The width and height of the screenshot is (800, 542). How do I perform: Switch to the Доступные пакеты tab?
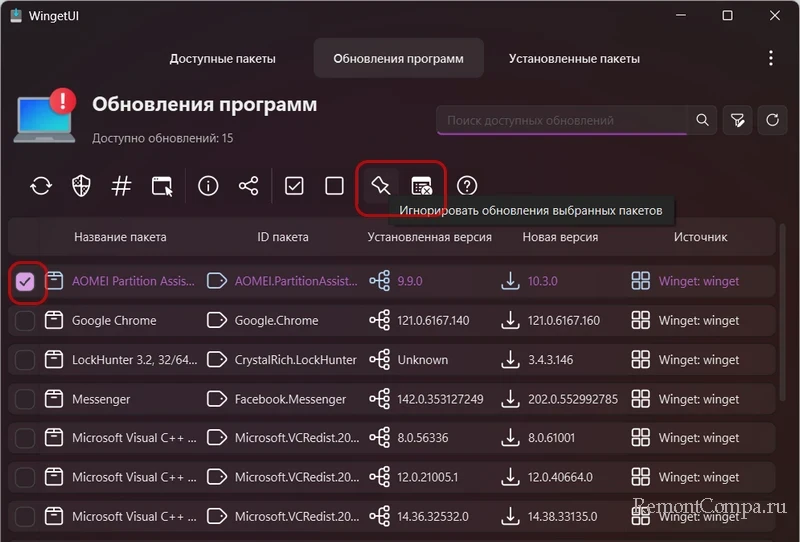tap(222, 59)
